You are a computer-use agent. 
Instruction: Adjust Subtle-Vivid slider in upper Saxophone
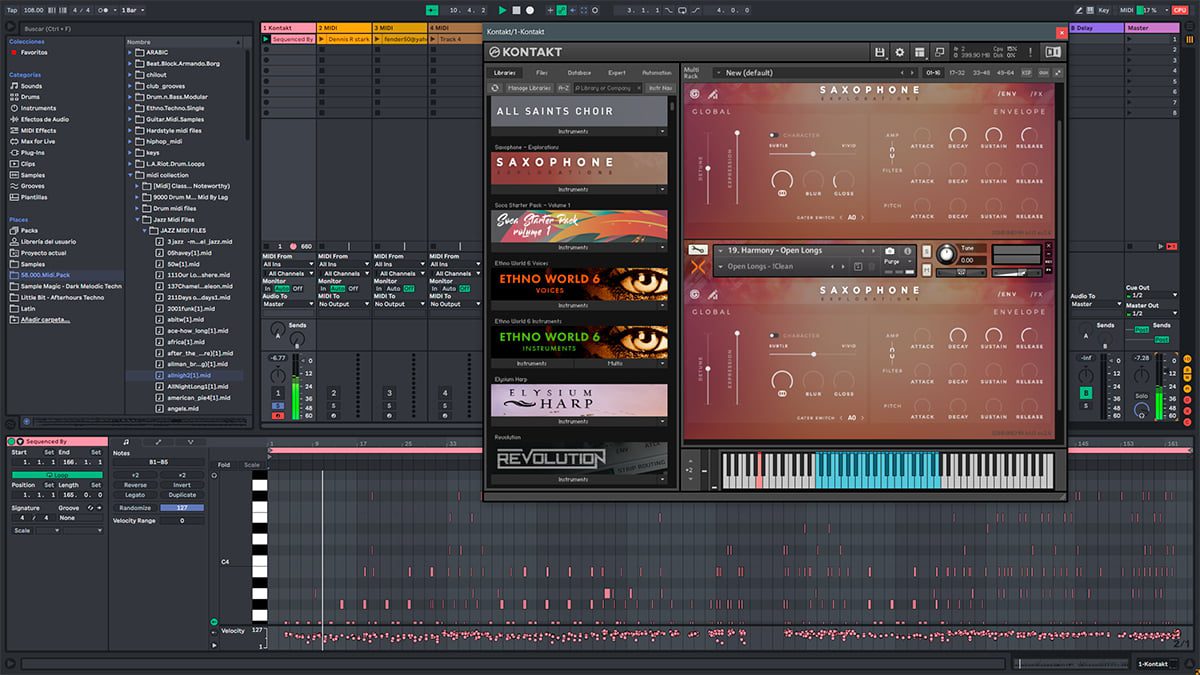[813, 153]
